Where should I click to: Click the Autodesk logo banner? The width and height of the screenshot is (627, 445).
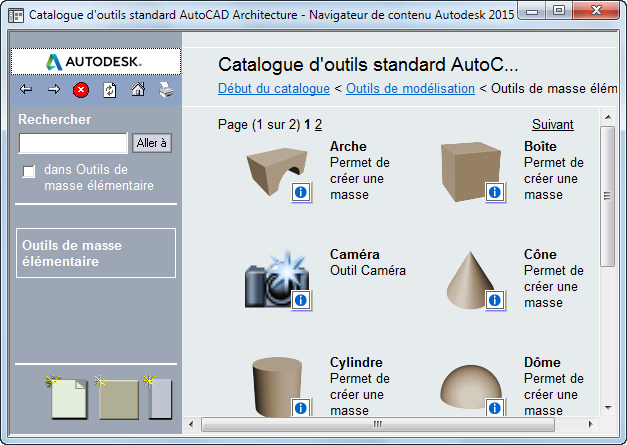(x=96, y=62)
